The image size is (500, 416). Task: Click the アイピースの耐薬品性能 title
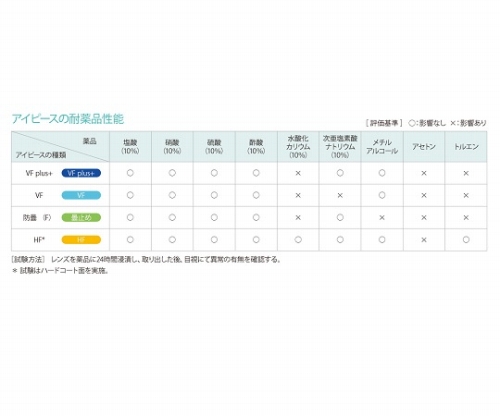[x=68, y=119]
